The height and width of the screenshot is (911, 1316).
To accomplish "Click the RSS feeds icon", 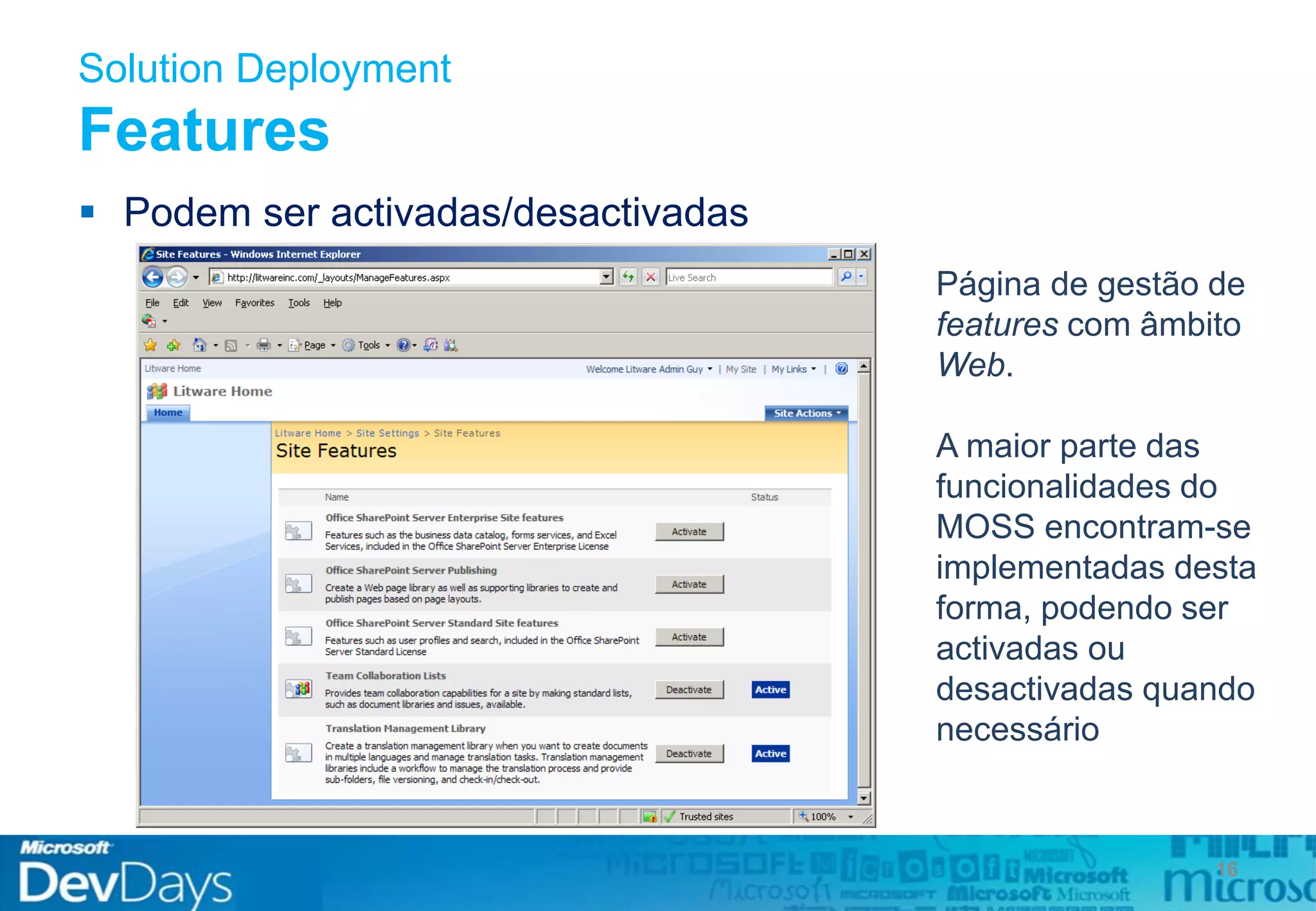I will coord(231,346).
